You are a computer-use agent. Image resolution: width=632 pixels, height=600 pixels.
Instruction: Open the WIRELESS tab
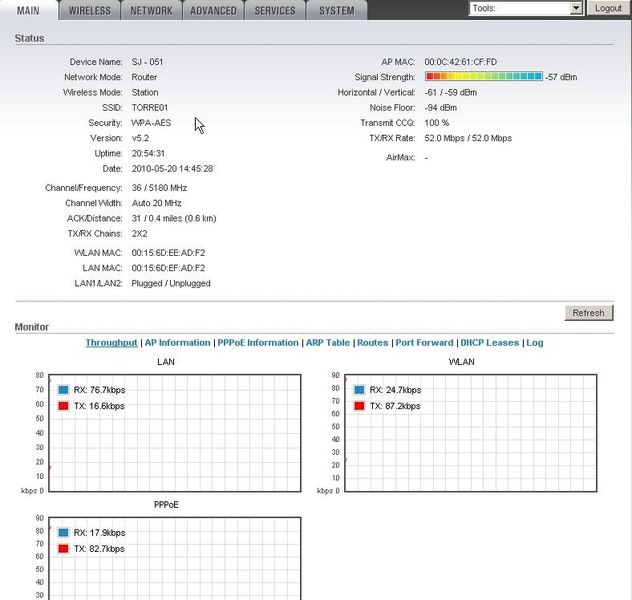pyautogui.click(x=89, y=10)
